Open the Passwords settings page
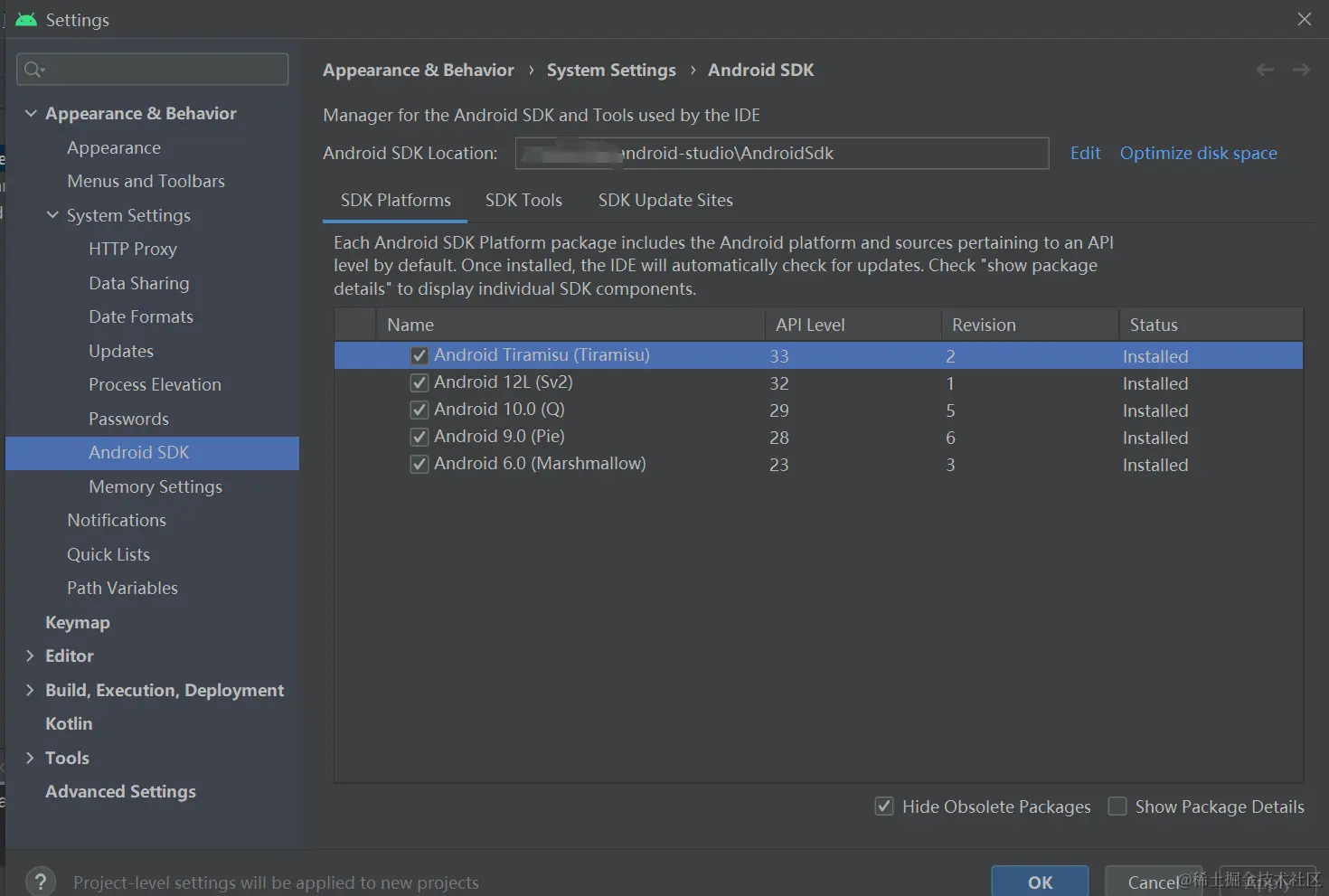 128,419
